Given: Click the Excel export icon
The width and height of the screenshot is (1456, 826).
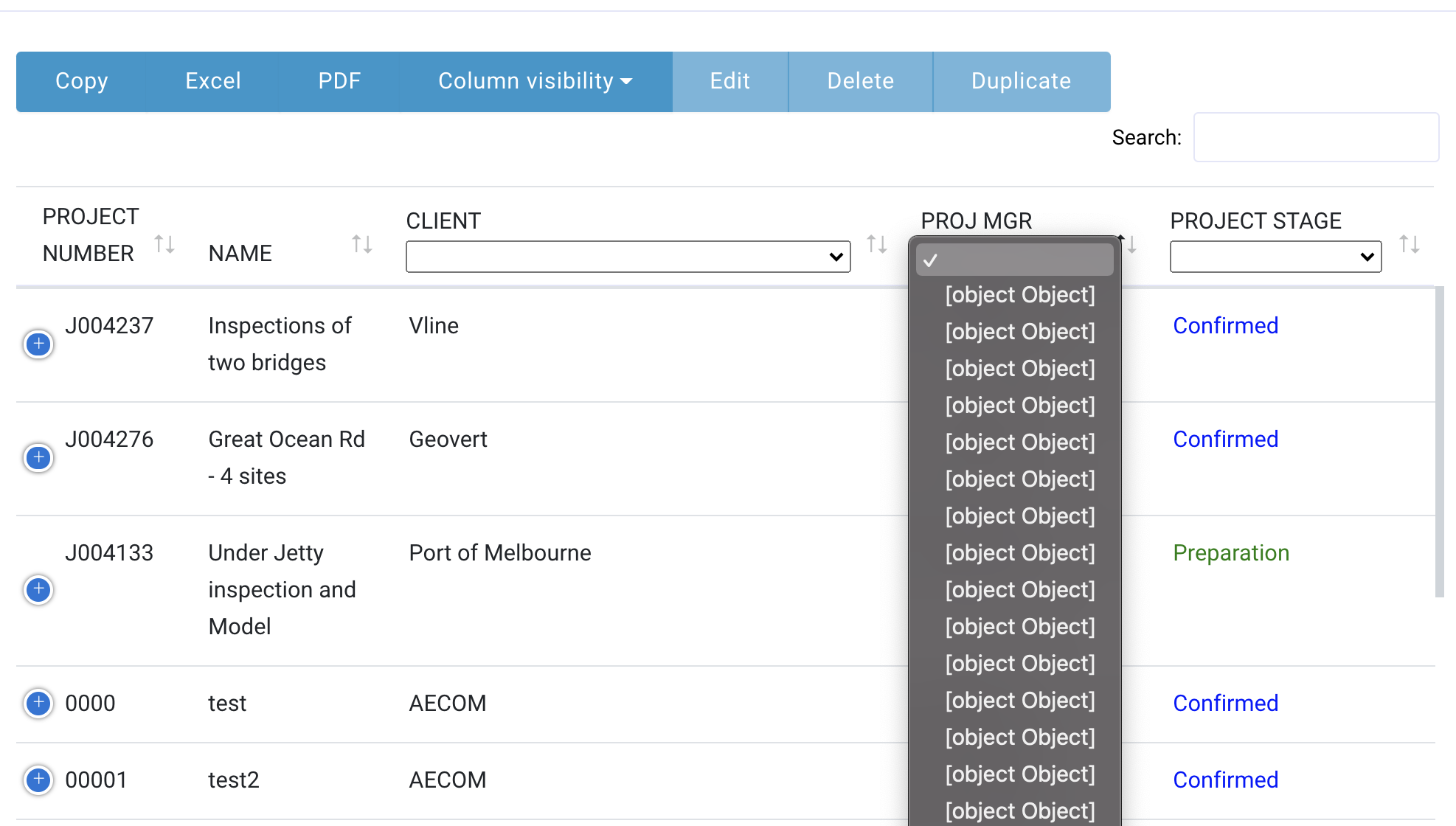Looking at the screenshot, I should (212, 81).
